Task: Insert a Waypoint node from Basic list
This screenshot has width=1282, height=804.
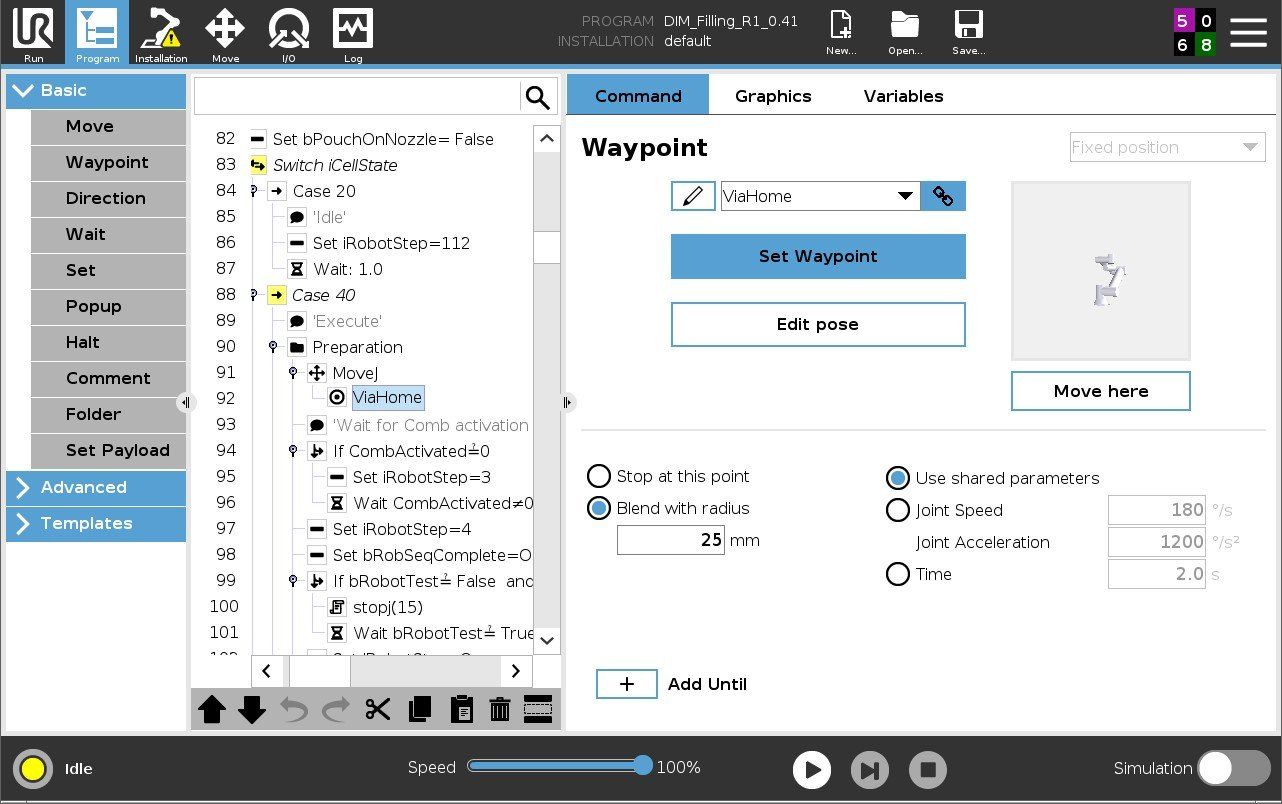Action: [108, 162]
